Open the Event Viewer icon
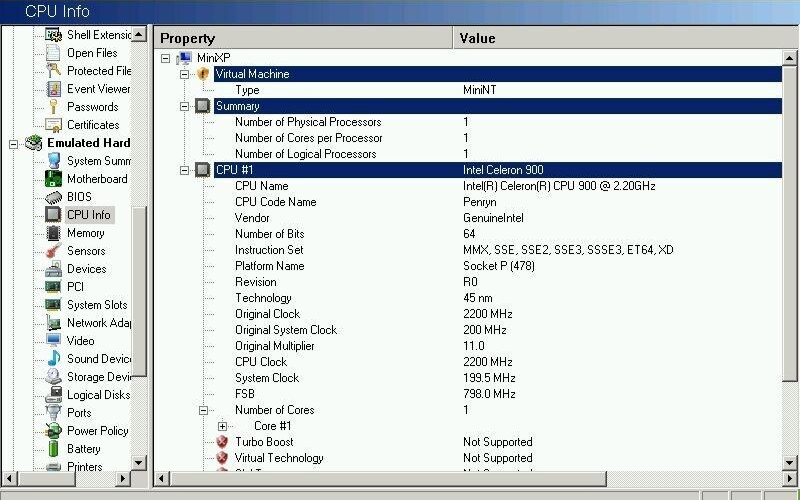 [53, 89]
